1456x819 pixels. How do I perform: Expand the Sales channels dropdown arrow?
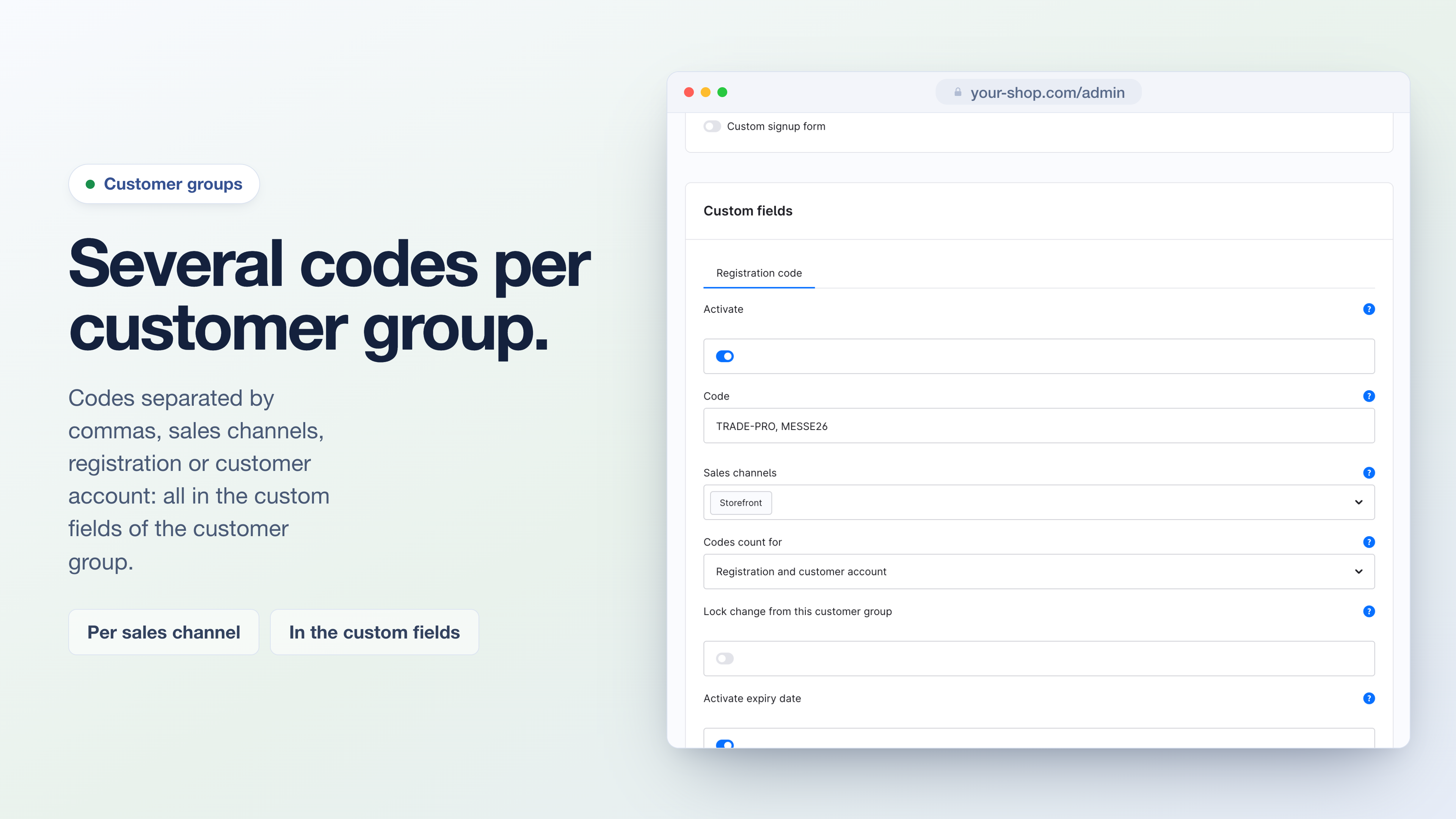coord(1358,502)
